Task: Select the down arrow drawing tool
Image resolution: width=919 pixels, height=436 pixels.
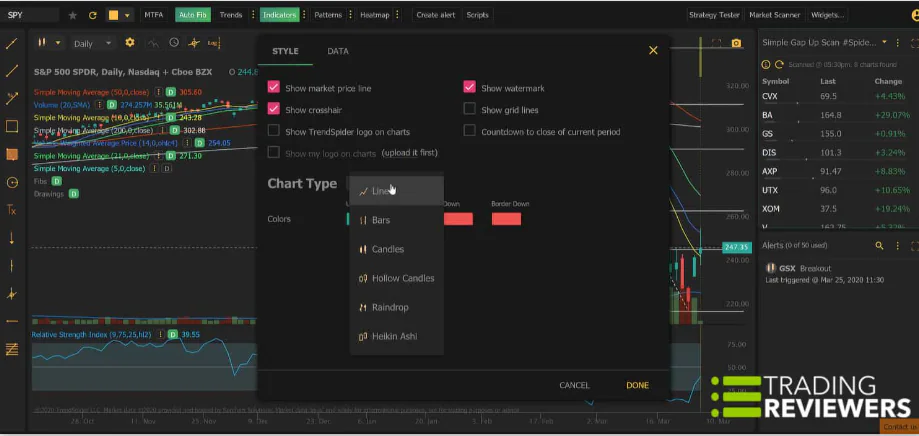Action: click(12, 238)
